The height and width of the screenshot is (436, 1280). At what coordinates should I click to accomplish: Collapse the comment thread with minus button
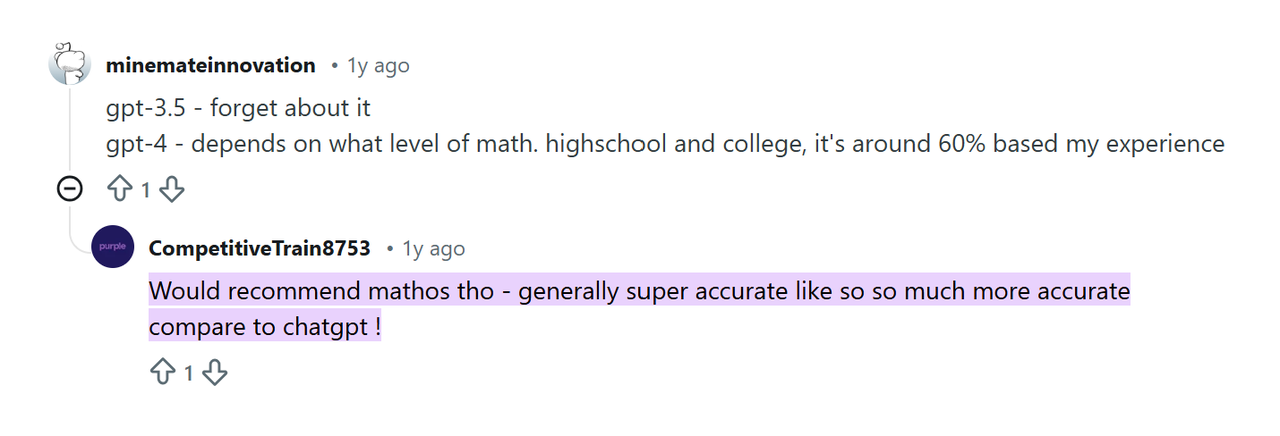(69, 188)
